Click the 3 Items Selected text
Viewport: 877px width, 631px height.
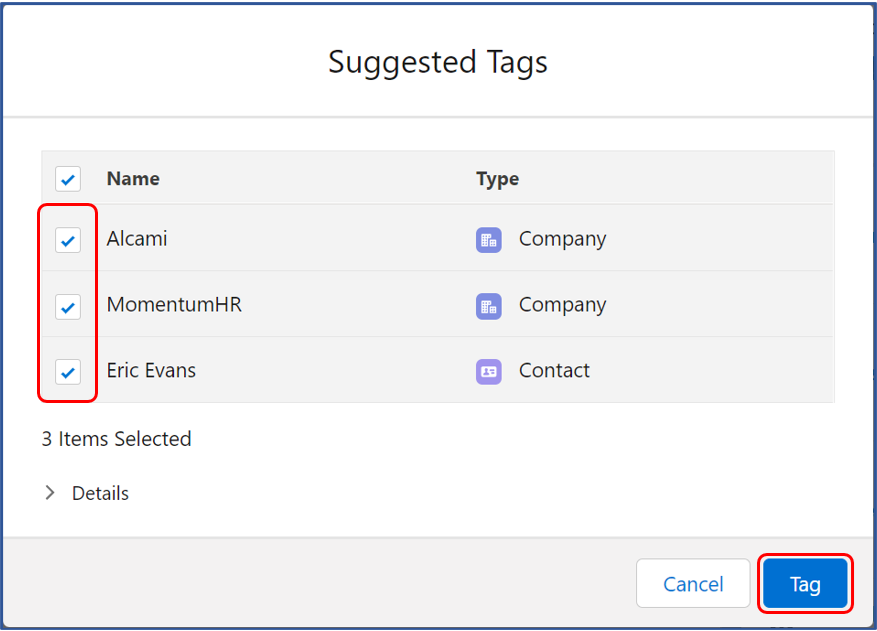(116, 439)
